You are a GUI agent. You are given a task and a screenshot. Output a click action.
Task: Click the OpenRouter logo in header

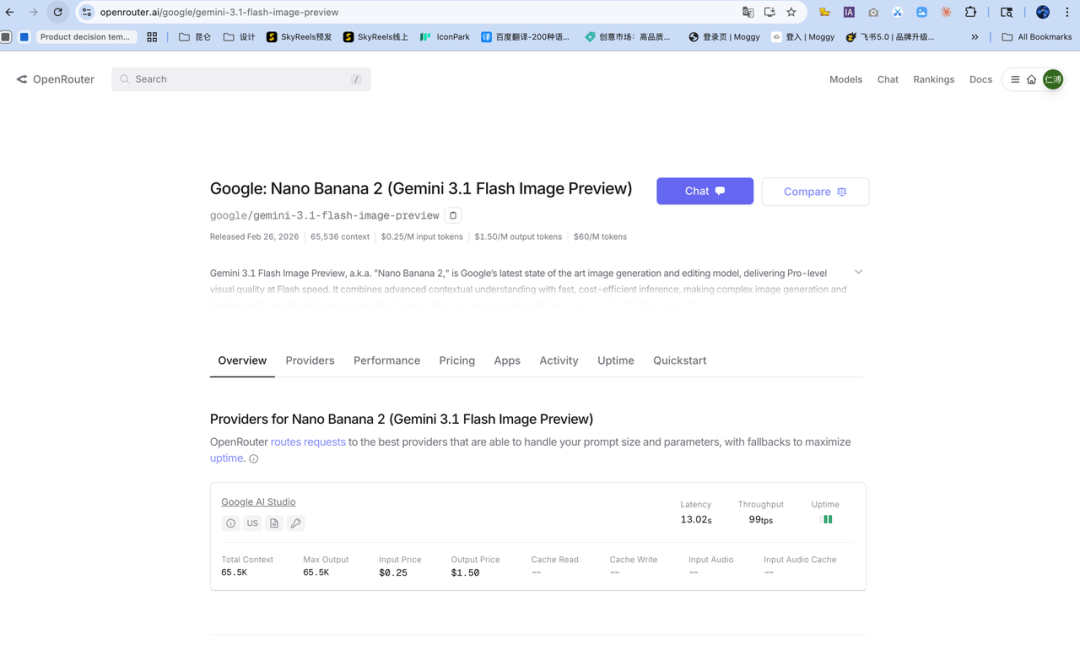(56, 79)
